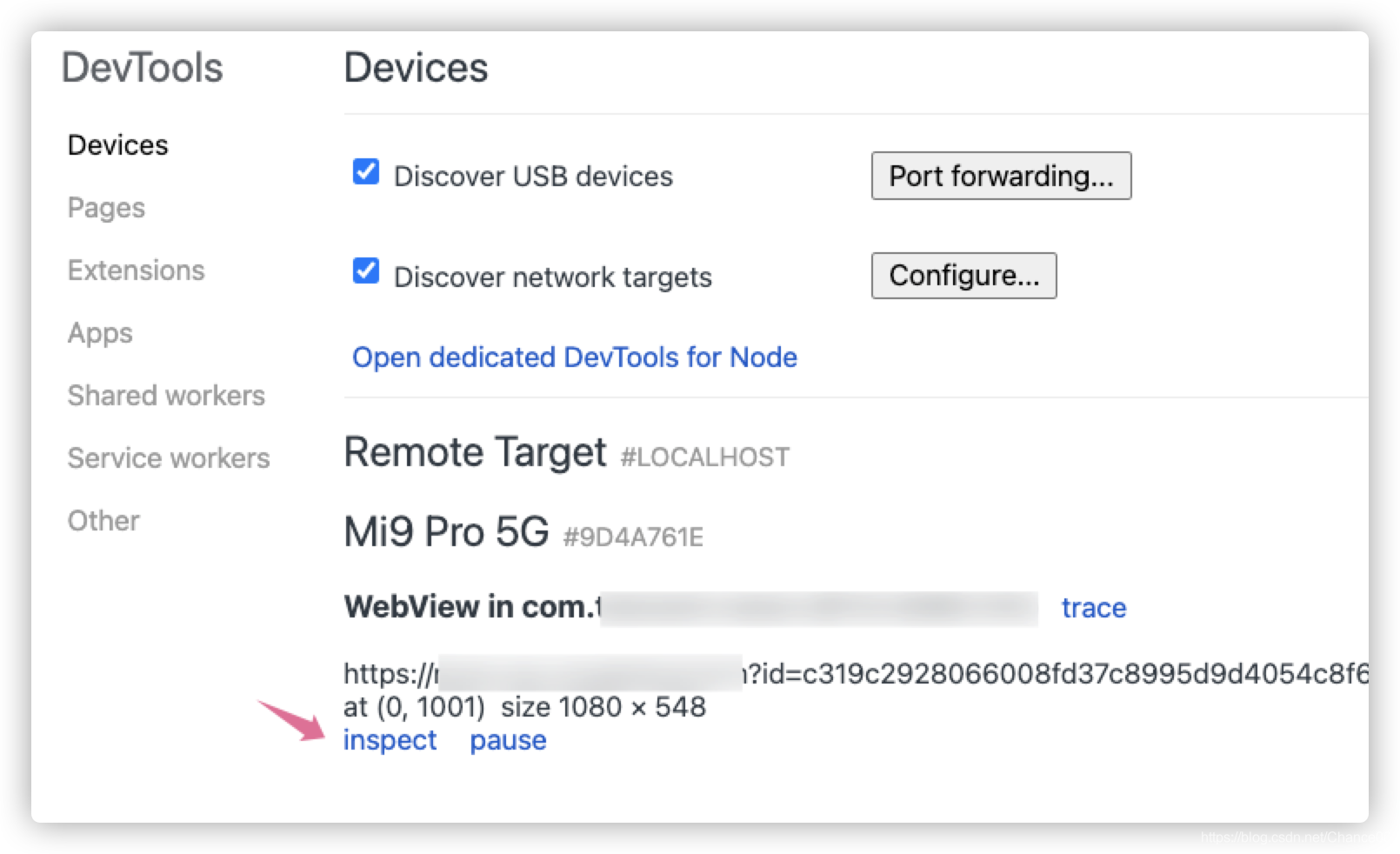This screenshot has width=1400, height=854.
Task: Open the Other sidebar category
Action: tap(103, 521)
